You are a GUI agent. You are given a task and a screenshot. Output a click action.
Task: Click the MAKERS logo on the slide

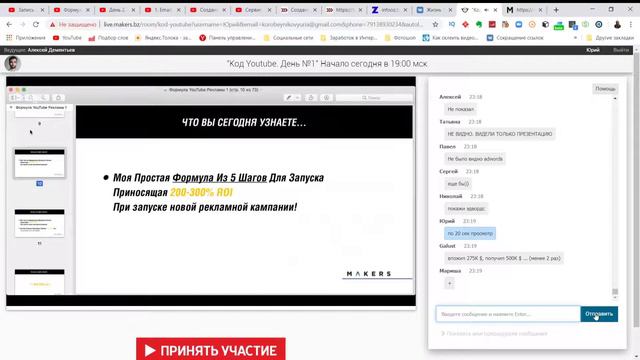pyautogui.click(x=369, y=274)
